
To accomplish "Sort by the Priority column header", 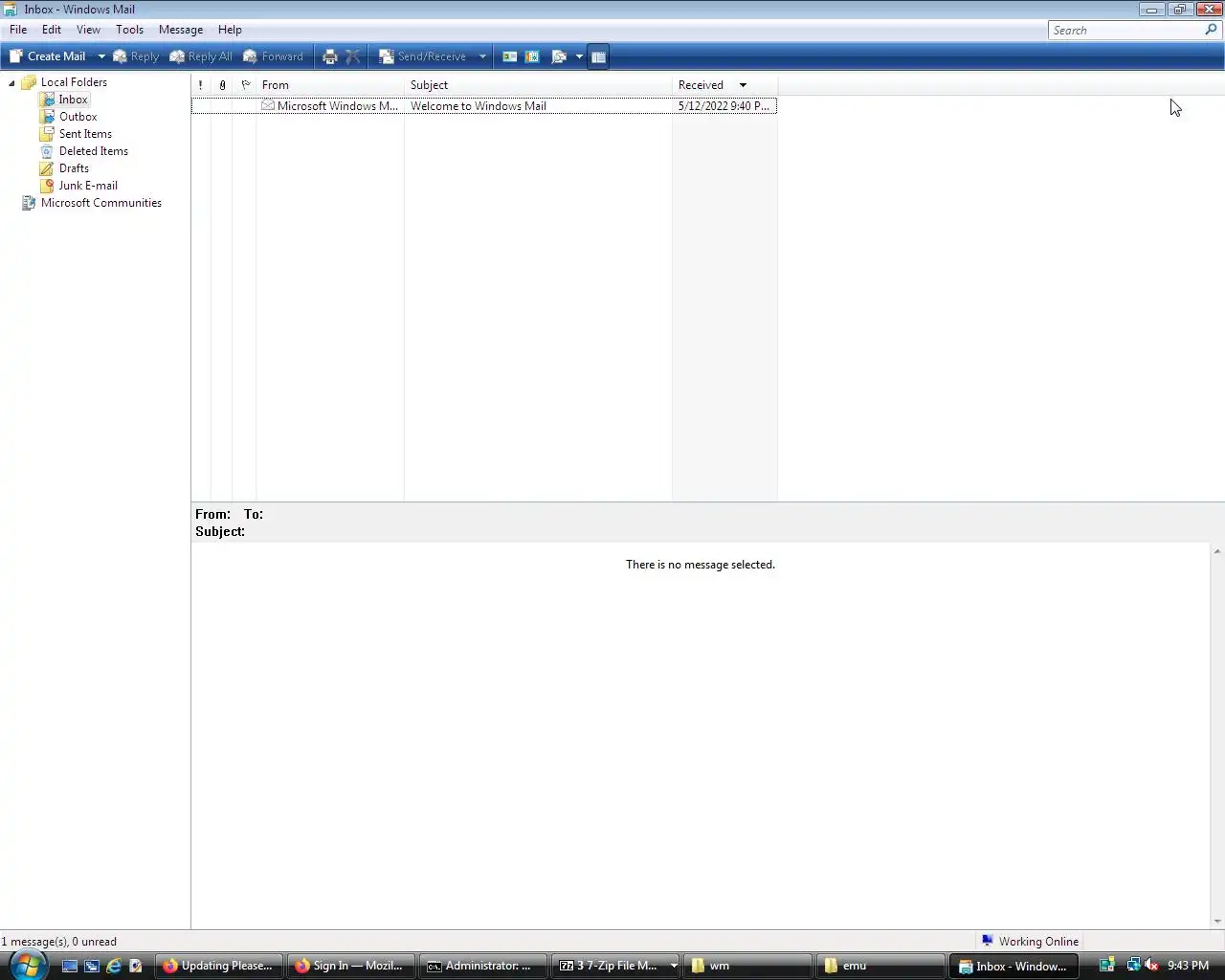I will pos(200,85).
